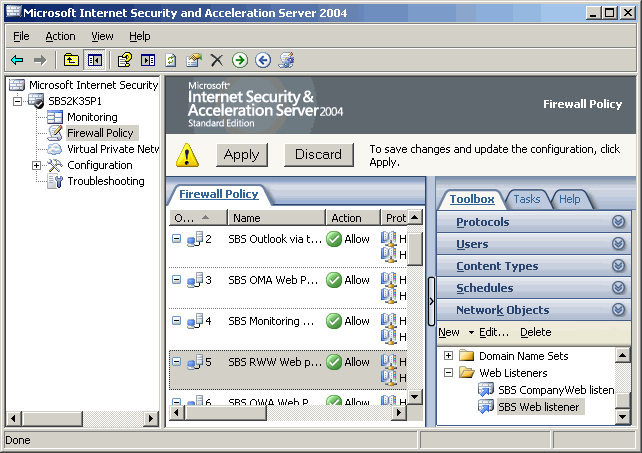Image resolution: width=642 pixels, height=453 pixels.
Task: Expand the Schedules toolbox section
Action: (618, 288)
